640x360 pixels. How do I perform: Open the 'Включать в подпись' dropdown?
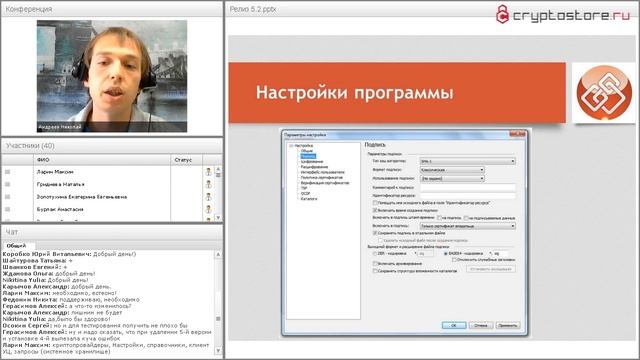click(x=467, y=226)
